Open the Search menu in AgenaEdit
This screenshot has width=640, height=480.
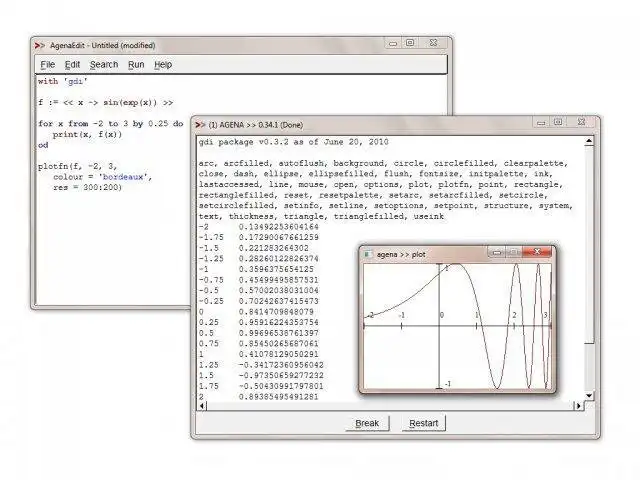click(x=104, y=64)
